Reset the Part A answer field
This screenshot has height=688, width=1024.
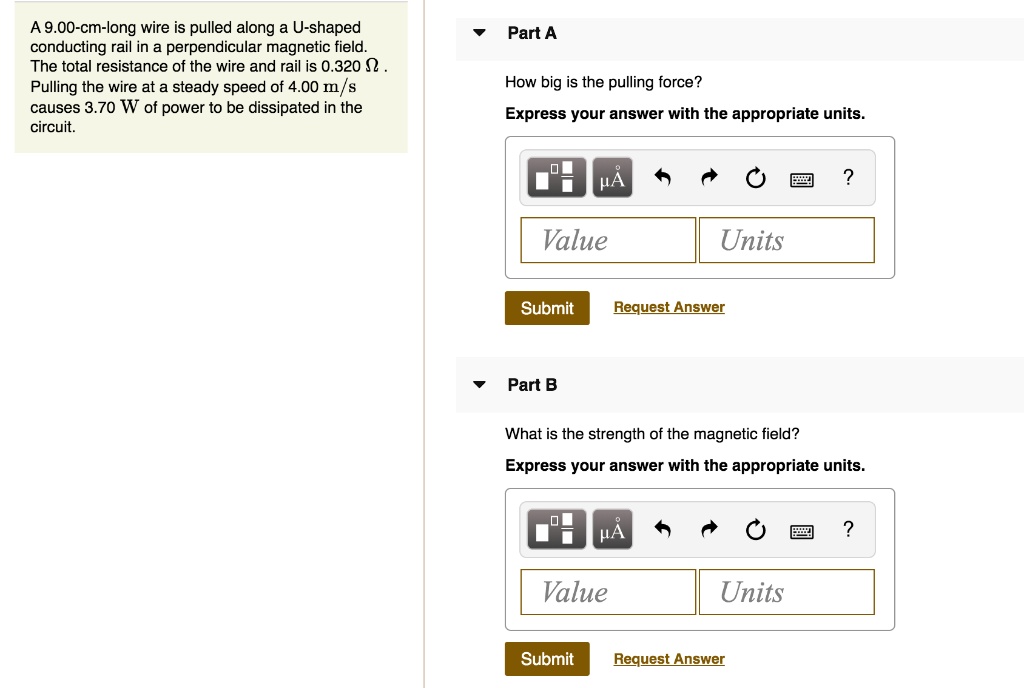point(756,178)
